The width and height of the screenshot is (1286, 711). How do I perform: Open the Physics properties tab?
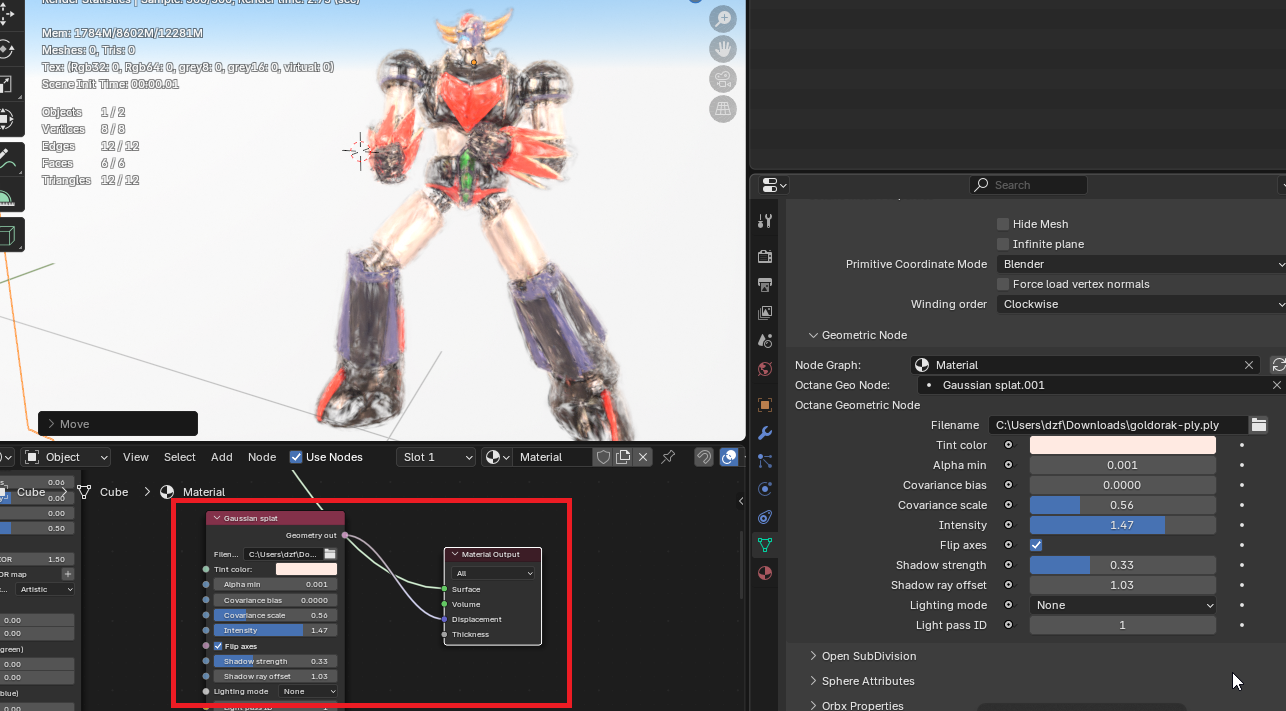pos(765,489)
